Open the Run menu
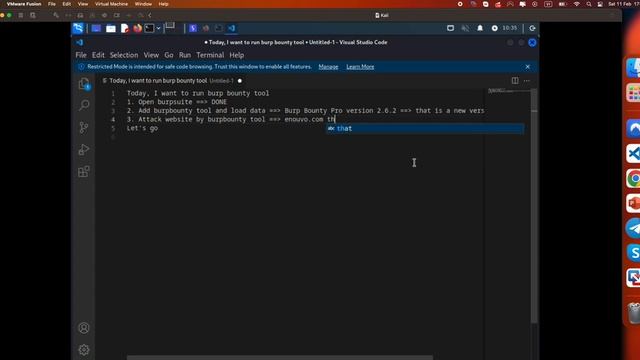Viewport: 640px width, 360px height. tap(185, 55)
